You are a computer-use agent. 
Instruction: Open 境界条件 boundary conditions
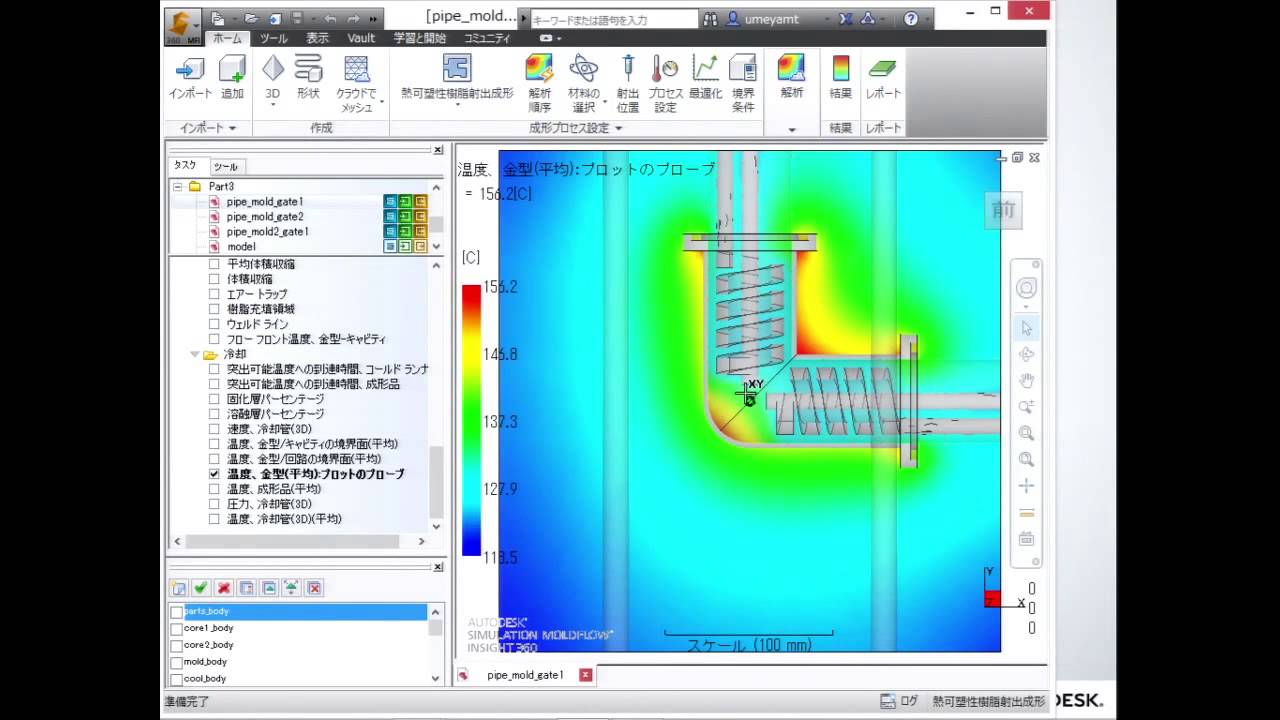click(743, 82)
